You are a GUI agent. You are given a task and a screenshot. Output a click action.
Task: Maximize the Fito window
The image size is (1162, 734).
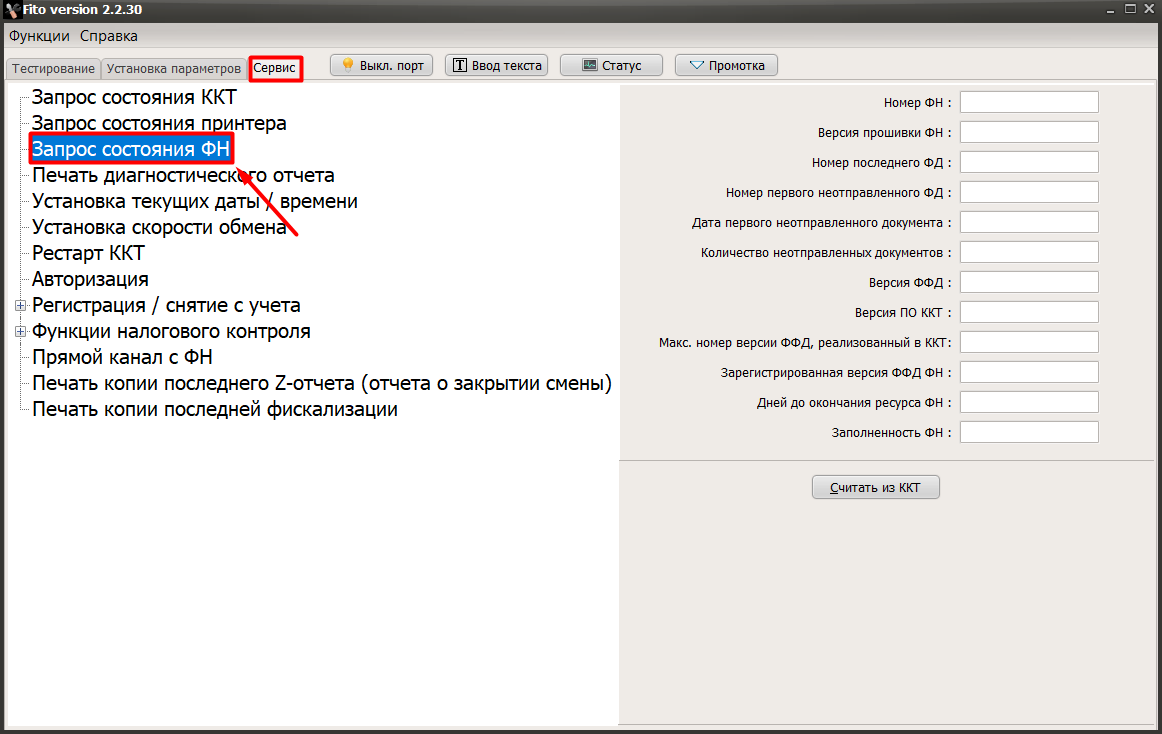click(1130, 9)
